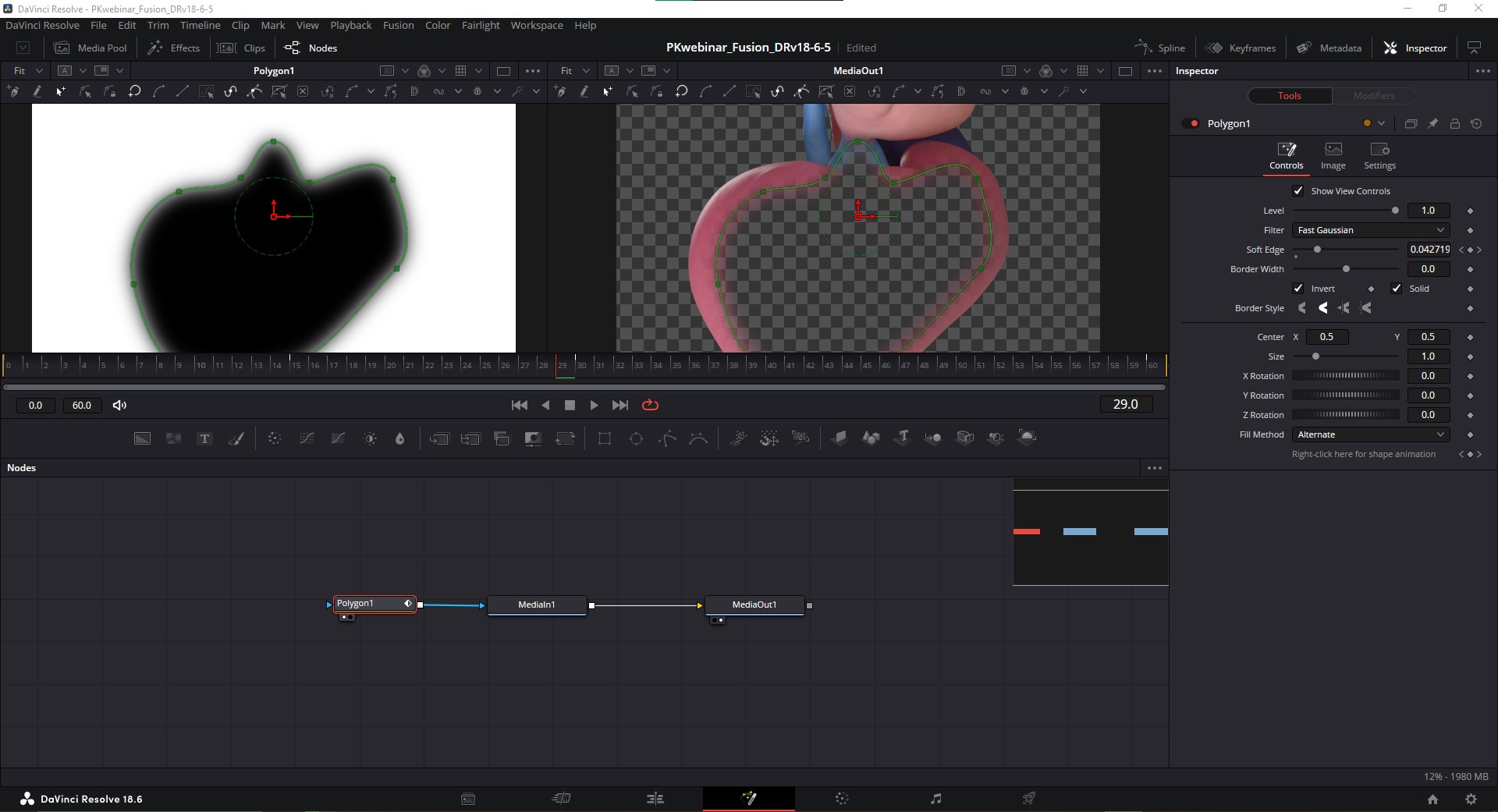Add a Background tool from the toolbar
This screenshot has width=1498, height=812.
142,438
